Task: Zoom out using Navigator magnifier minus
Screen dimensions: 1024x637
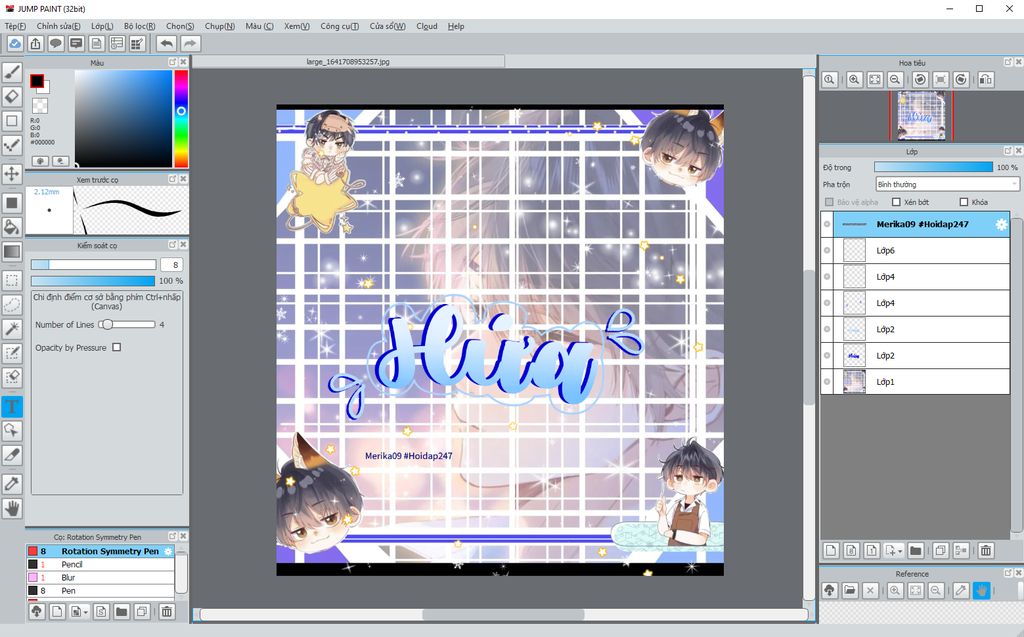Action: [x=895, y=80]
